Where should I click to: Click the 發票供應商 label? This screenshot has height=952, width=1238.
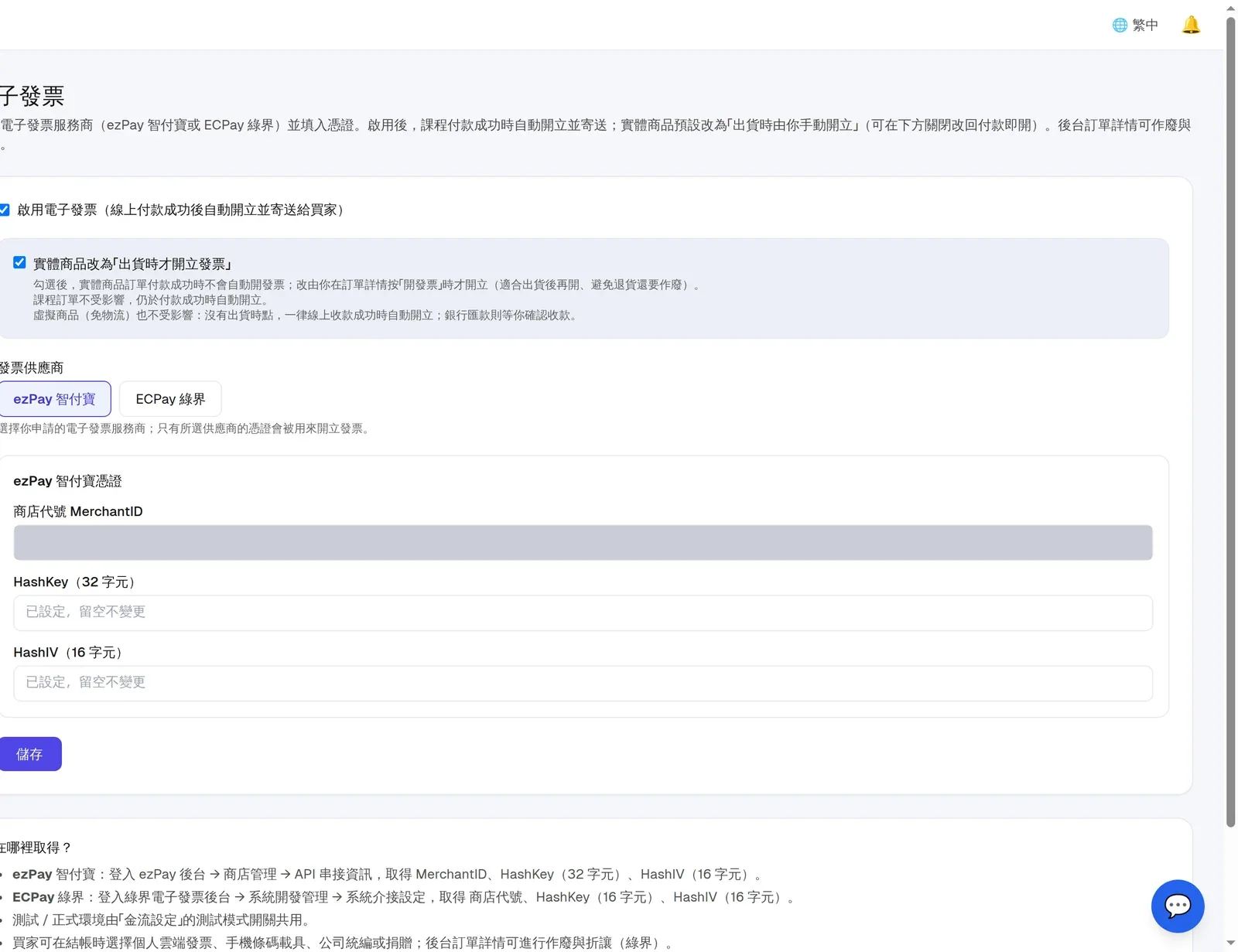tap(32, 367)
